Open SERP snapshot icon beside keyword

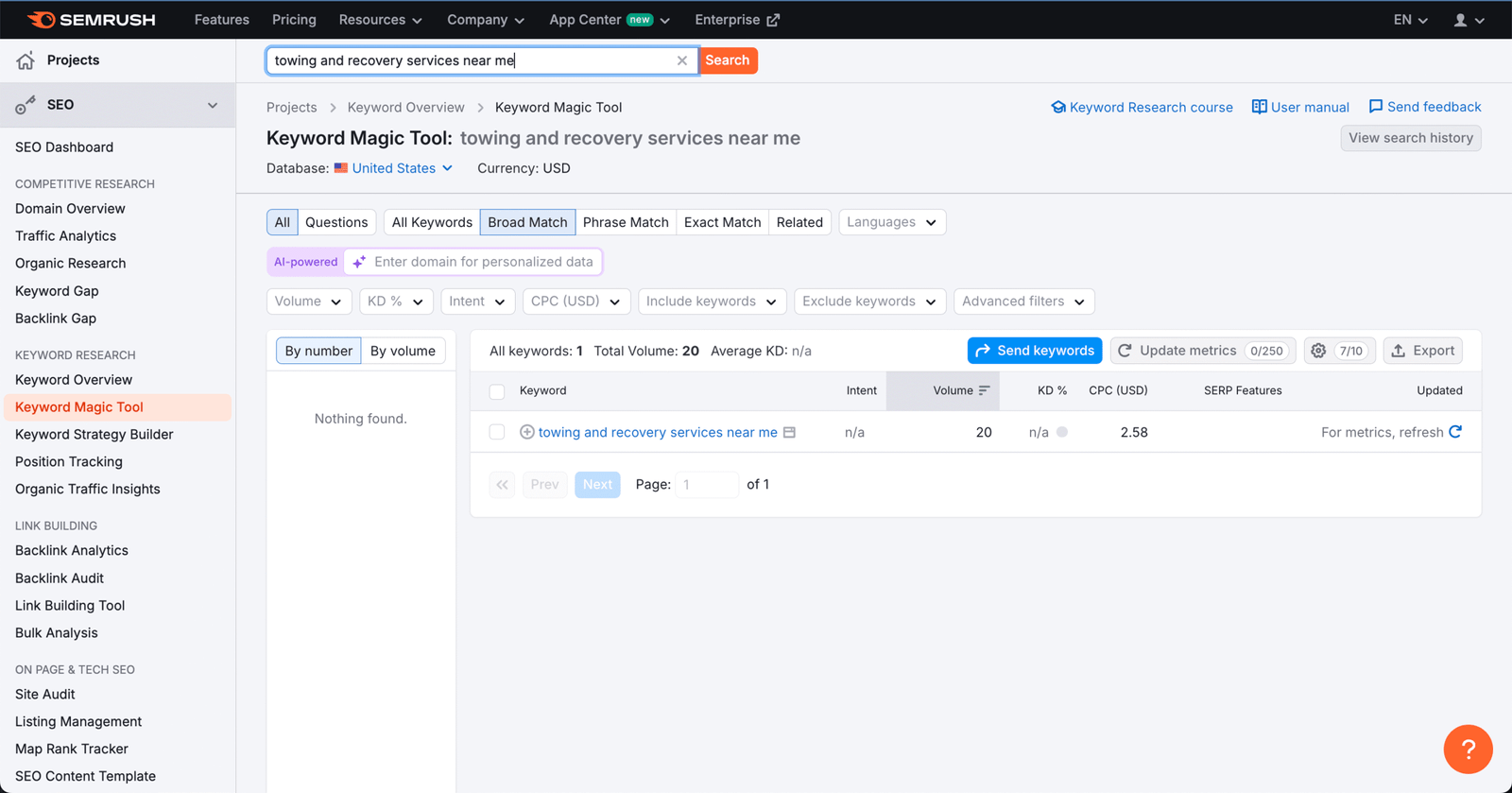789,432
